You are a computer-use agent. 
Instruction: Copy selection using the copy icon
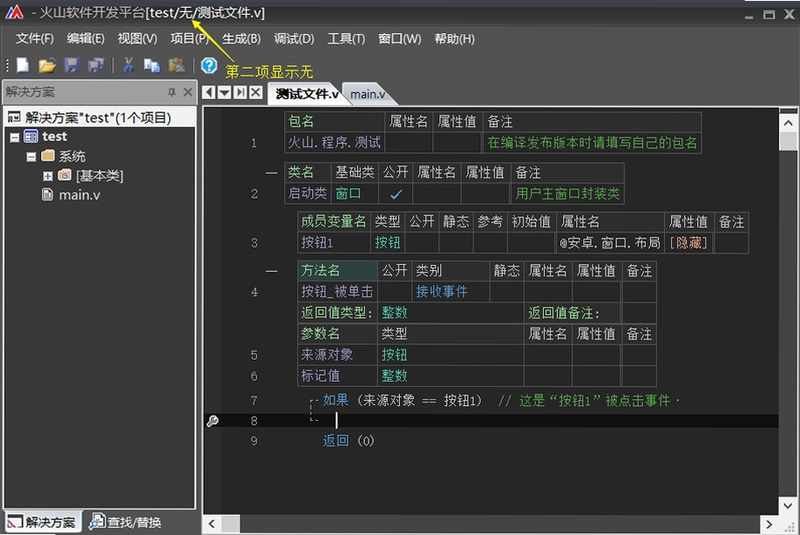pos(152,65)
